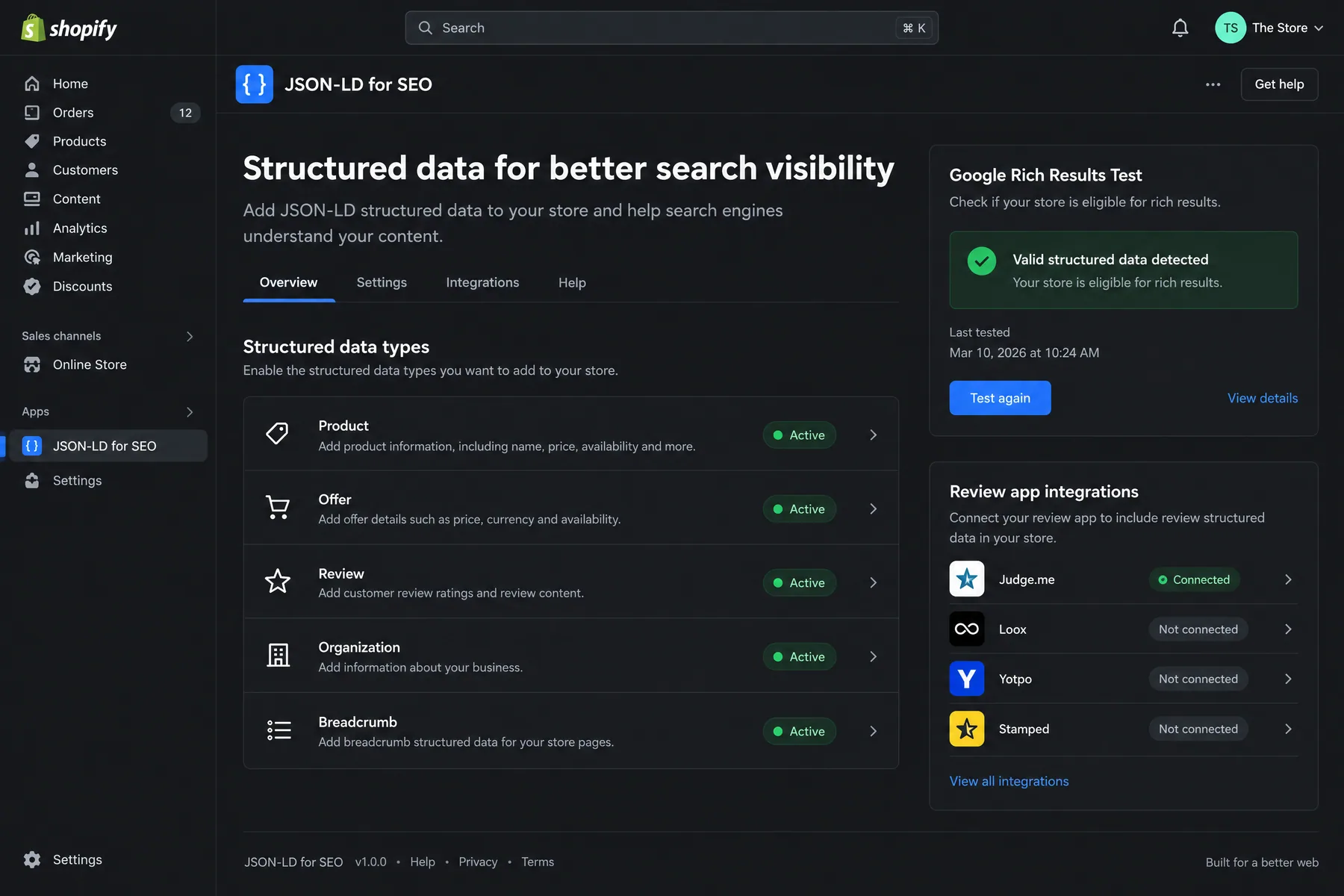Click the Organization row Active badge
Image resolution: width=1344 pixels, height=896 pixels.
click(x=799, y=656)
